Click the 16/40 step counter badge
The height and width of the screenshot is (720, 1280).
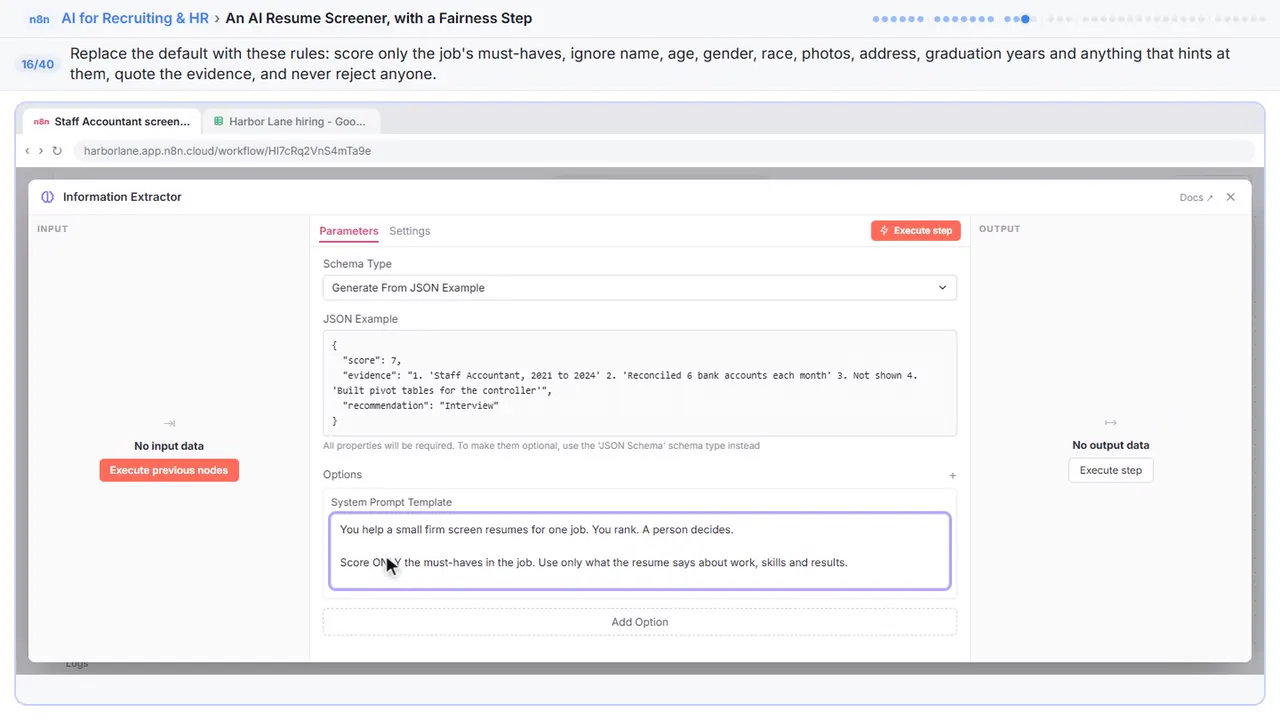(x=38, y=64)
